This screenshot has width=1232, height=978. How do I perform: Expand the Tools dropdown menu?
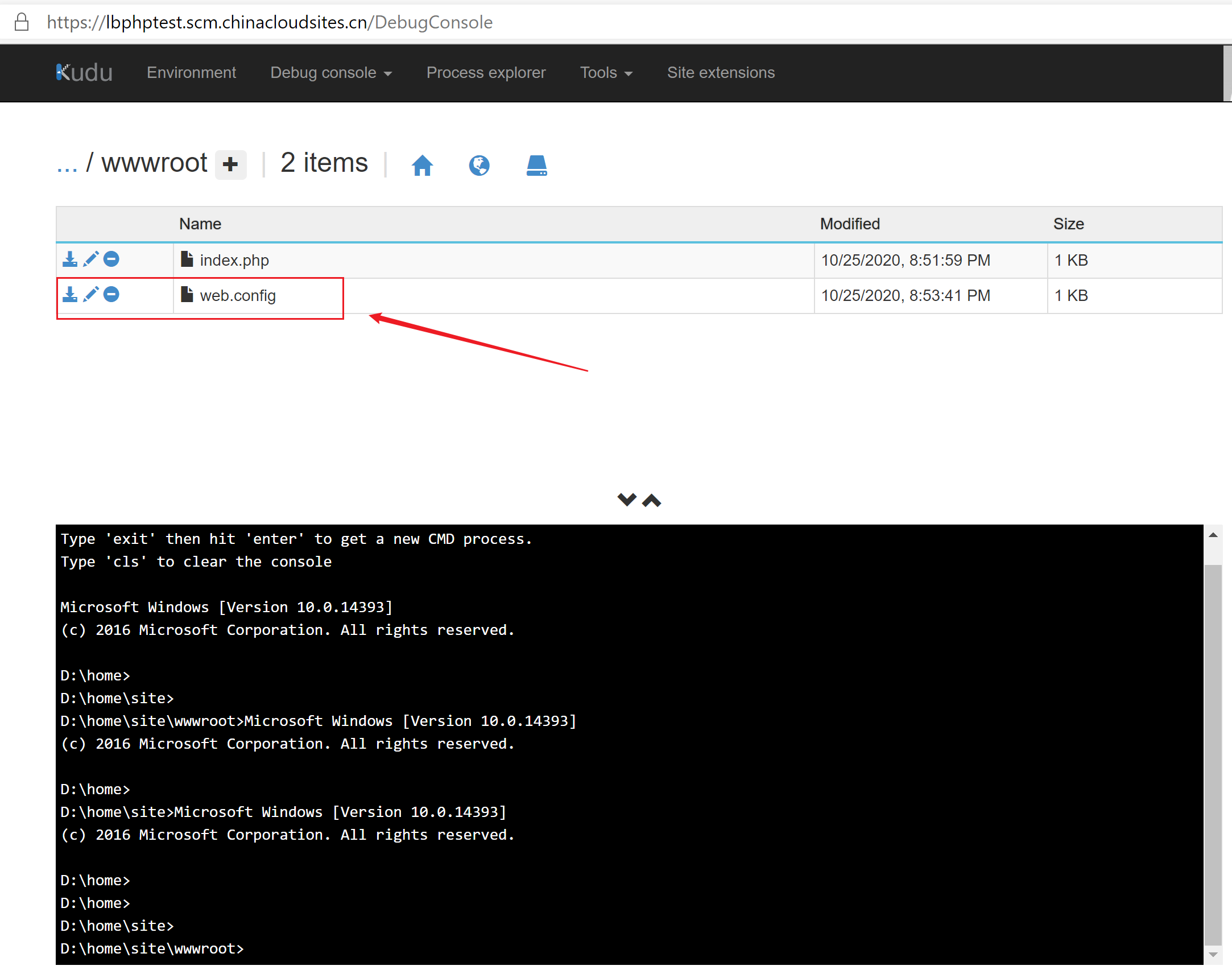coord(606,73)
